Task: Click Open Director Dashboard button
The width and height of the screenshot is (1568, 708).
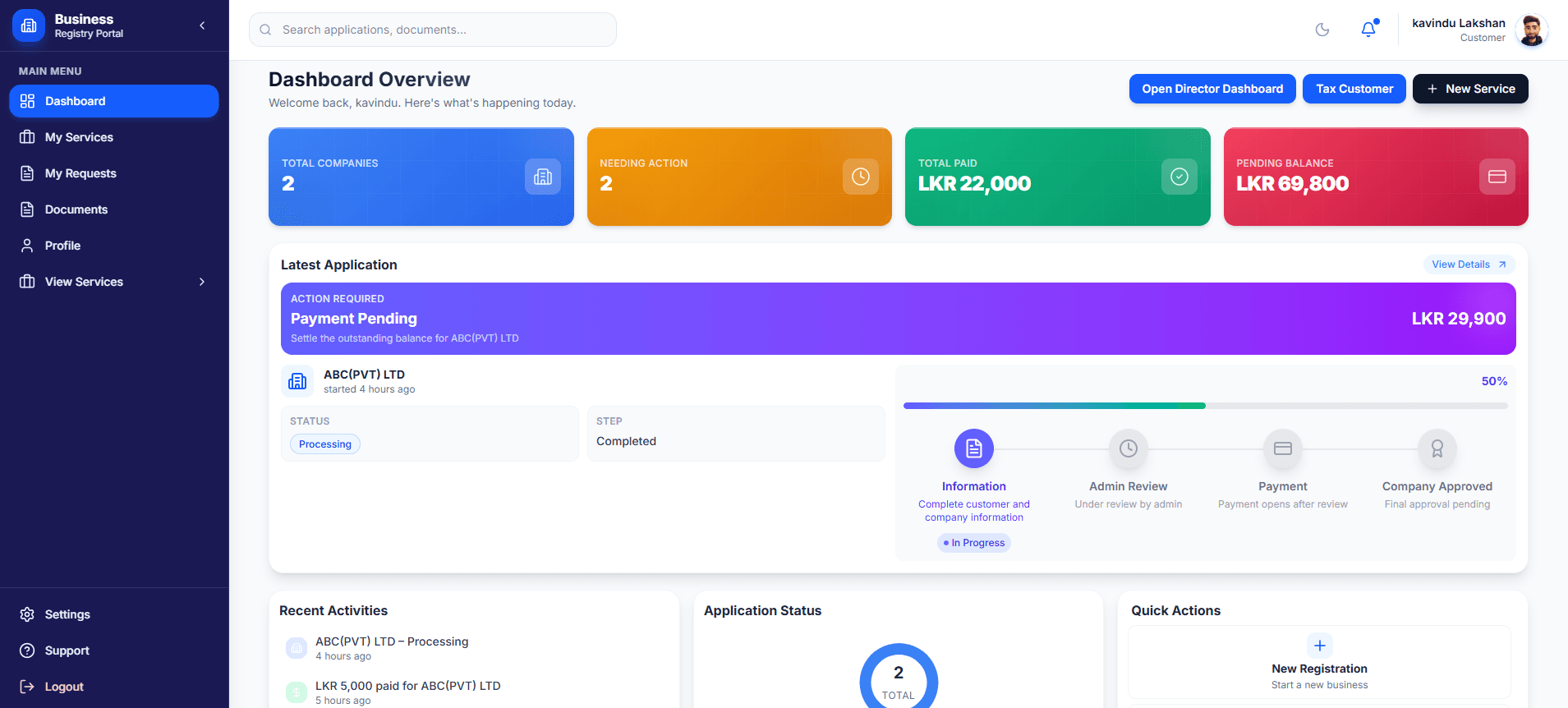Action: coord(1212,89)
